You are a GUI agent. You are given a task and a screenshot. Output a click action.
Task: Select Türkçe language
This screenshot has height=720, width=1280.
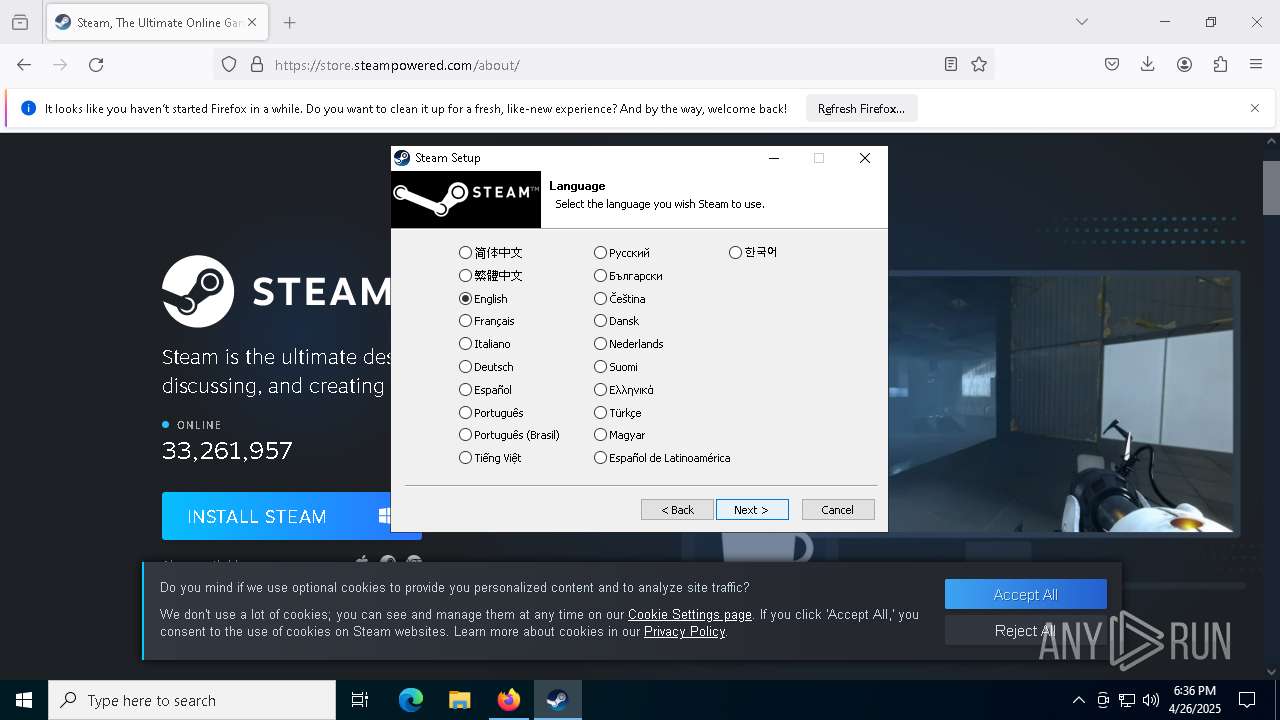pos(618,413)
